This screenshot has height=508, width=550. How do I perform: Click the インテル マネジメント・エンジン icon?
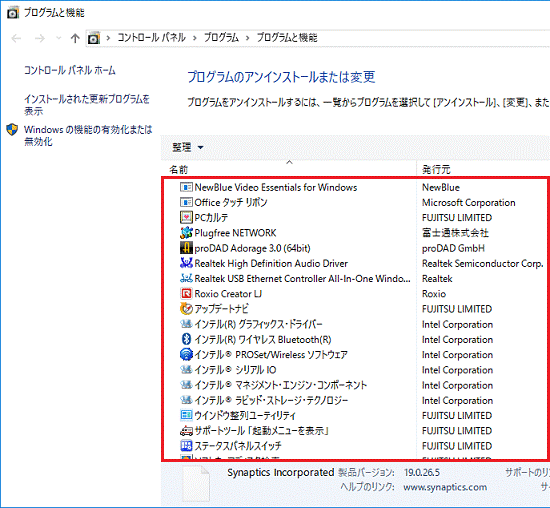(x=186, y=385)
